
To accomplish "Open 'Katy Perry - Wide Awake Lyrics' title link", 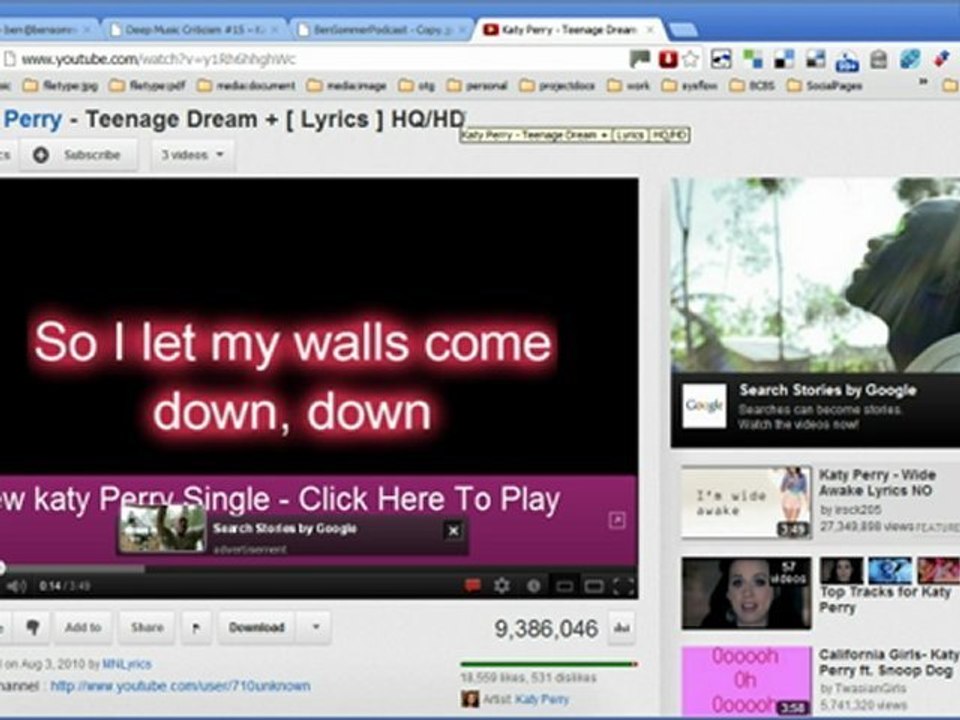I will coord(877,482).
